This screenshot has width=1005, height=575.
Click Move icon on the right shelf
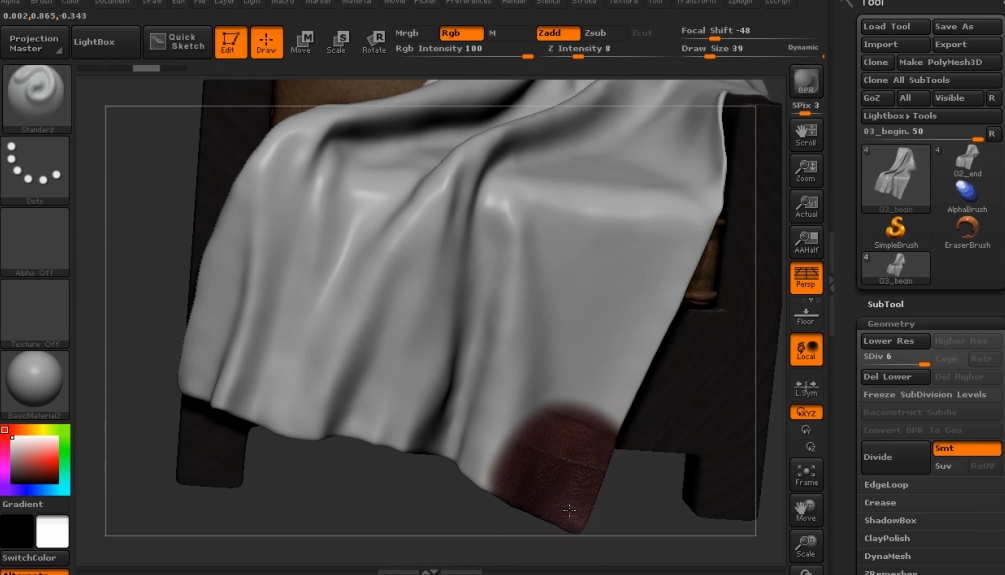pos(806,510)
